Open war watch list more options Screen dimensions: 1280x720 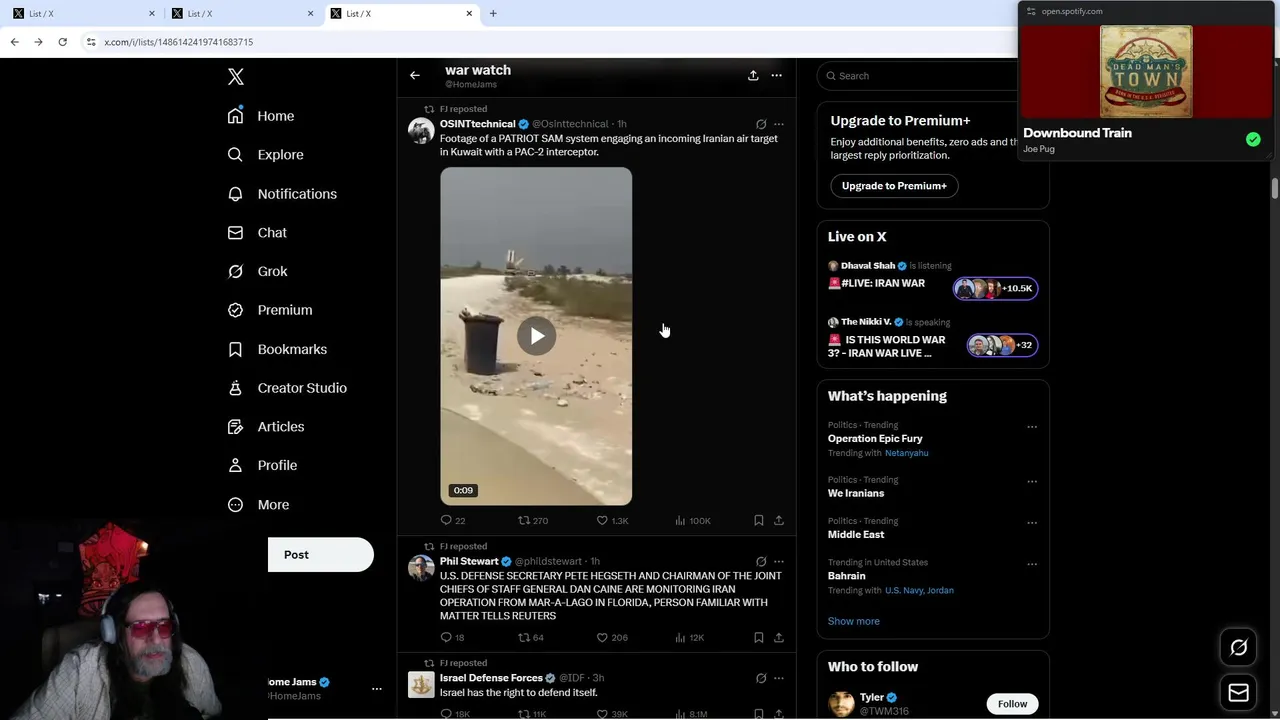(x=776, y=75)
